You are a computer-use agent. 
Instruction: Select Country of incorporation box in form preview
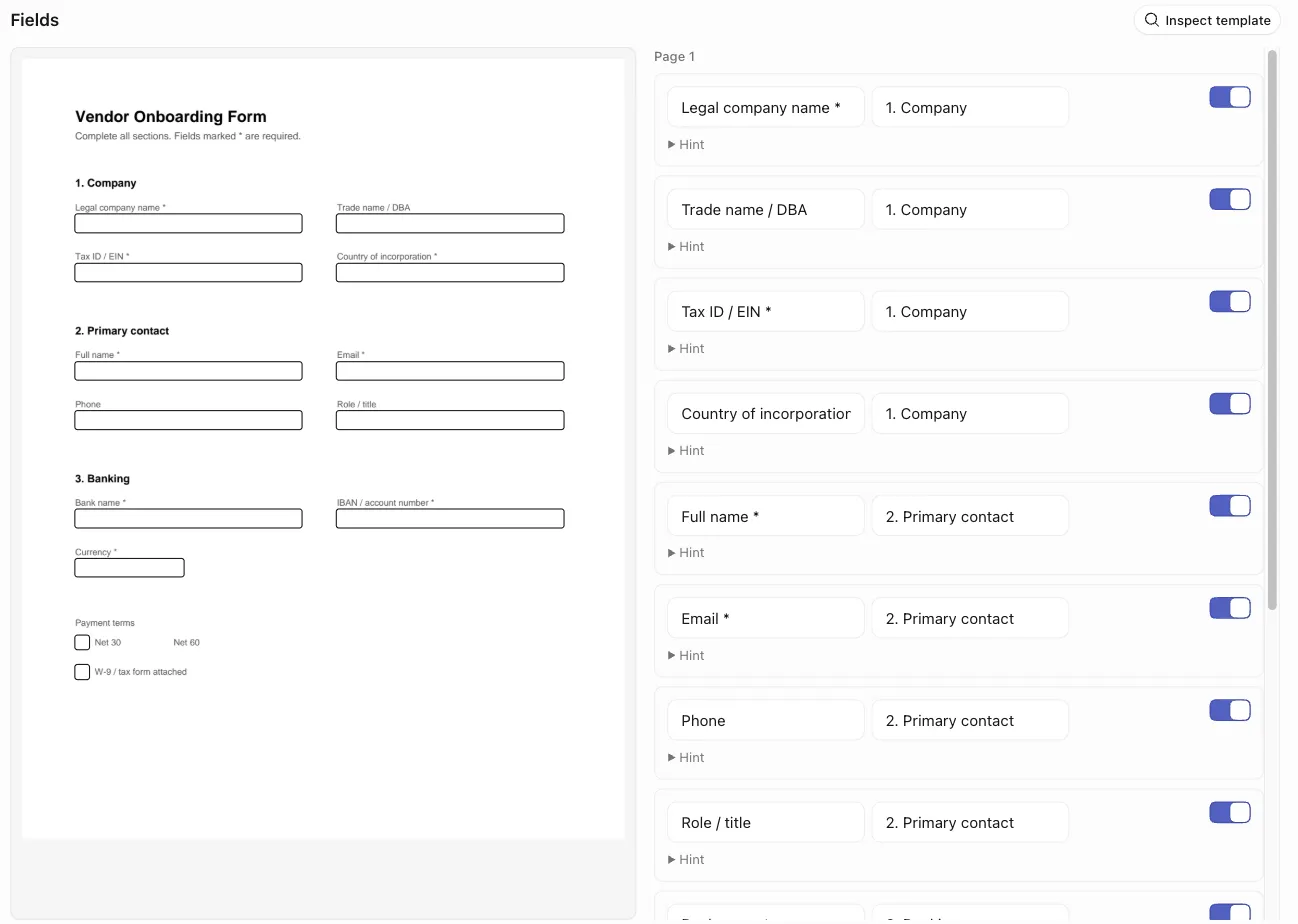pyautogui.click(x=450, y=272)
